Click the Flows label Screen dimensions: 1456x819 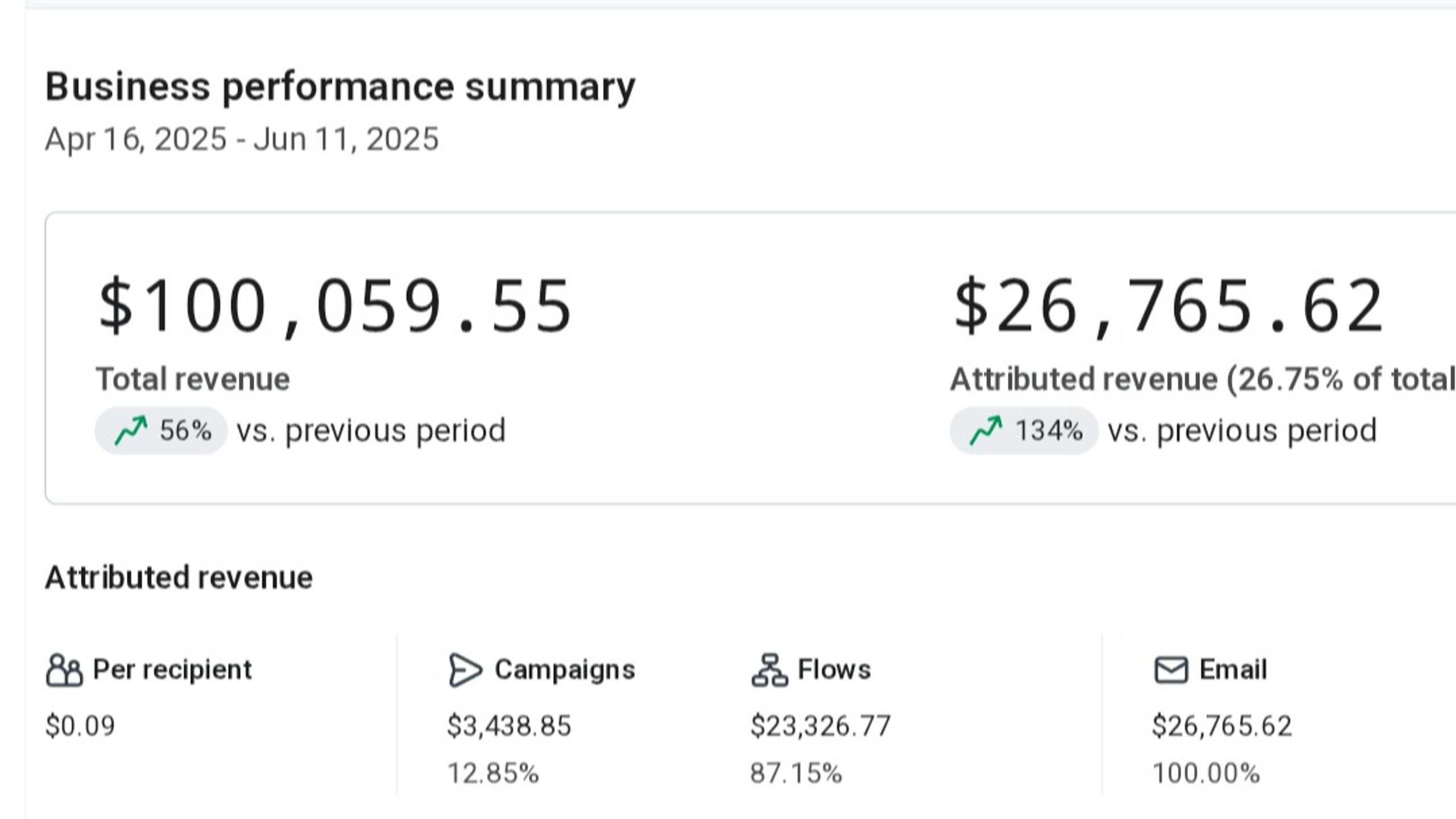pyautogui.click(x=834, y=669)
